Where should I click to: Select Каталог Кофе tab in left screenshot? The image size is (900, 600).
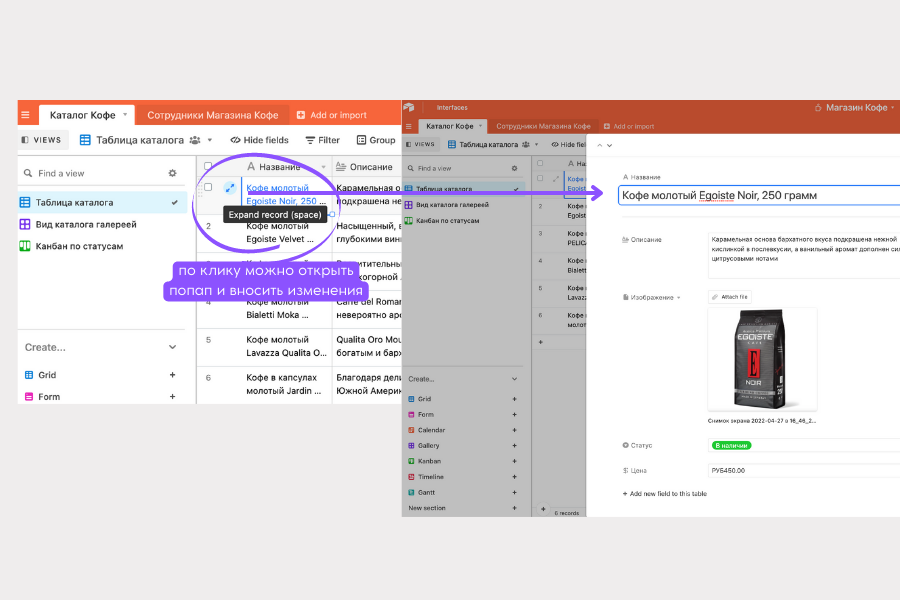(87, 115)
